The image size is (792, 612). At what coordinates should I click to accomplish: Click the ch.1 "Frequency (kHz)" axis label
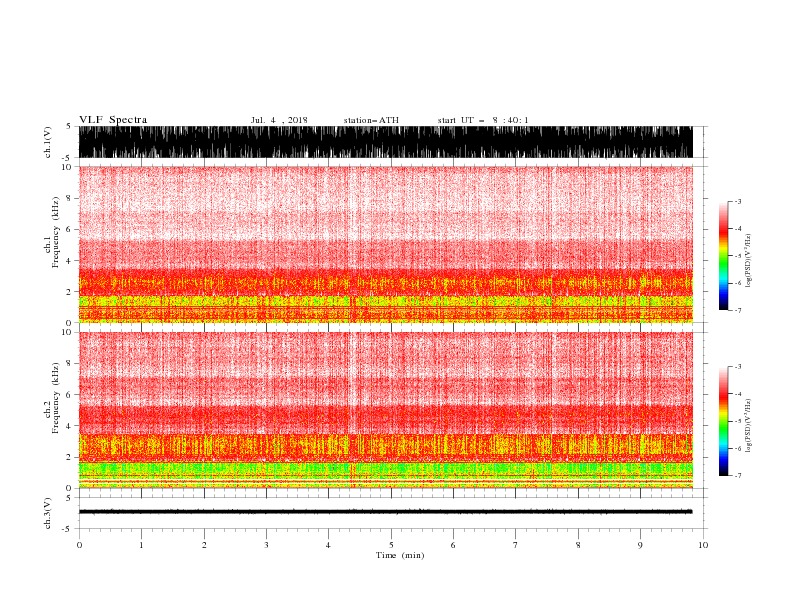click(x=56, y=232)
